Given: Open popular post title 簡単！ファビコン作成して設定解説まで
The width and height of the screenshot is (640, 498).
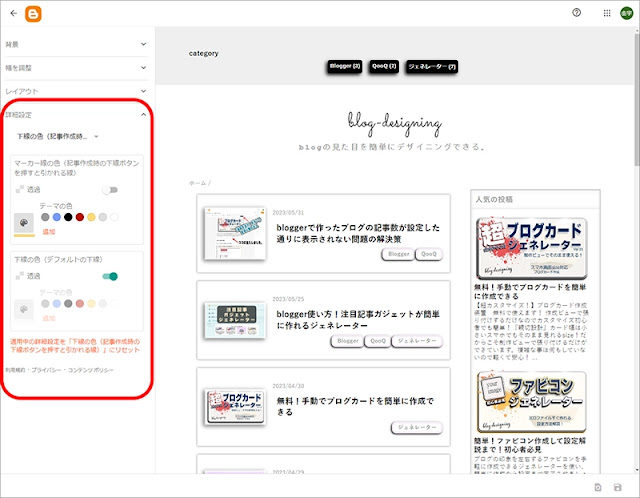Looking at the screenshot, I should click(x=530, y=445).
